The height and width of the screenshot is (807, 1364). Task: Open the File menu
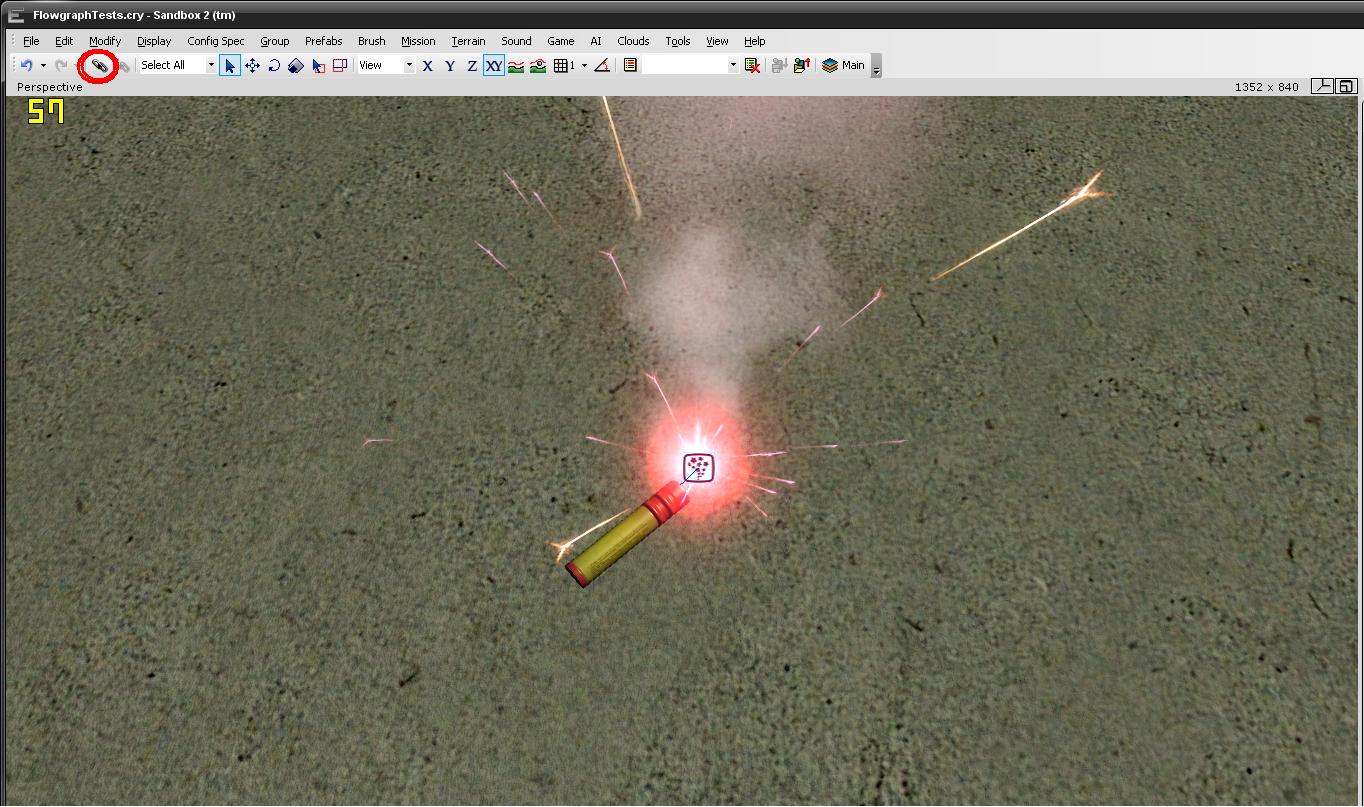(x=31, y=41)
